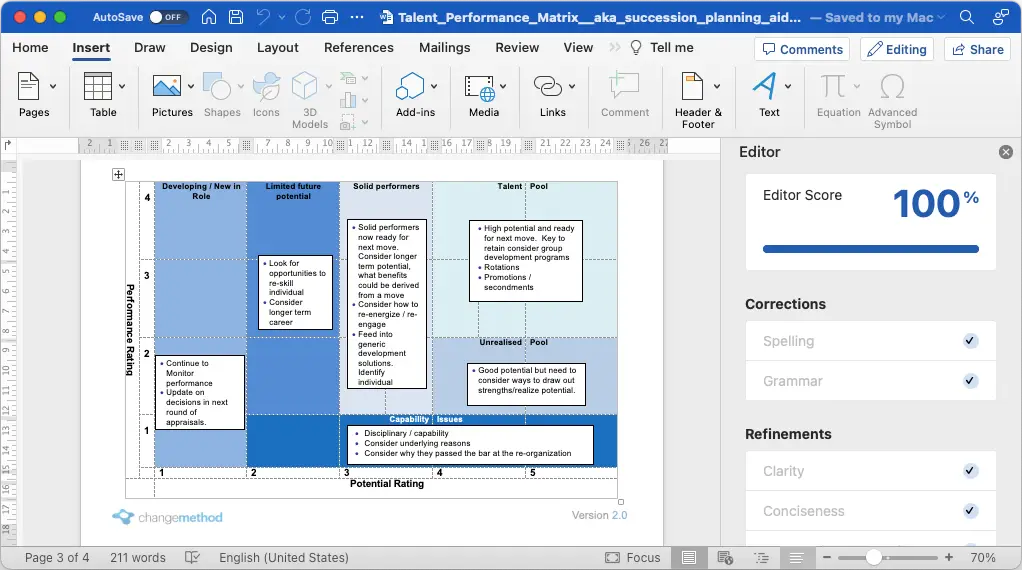Click the Shapes icon
The width and height of the screenshot is (1022, 570).
point(217,87)
